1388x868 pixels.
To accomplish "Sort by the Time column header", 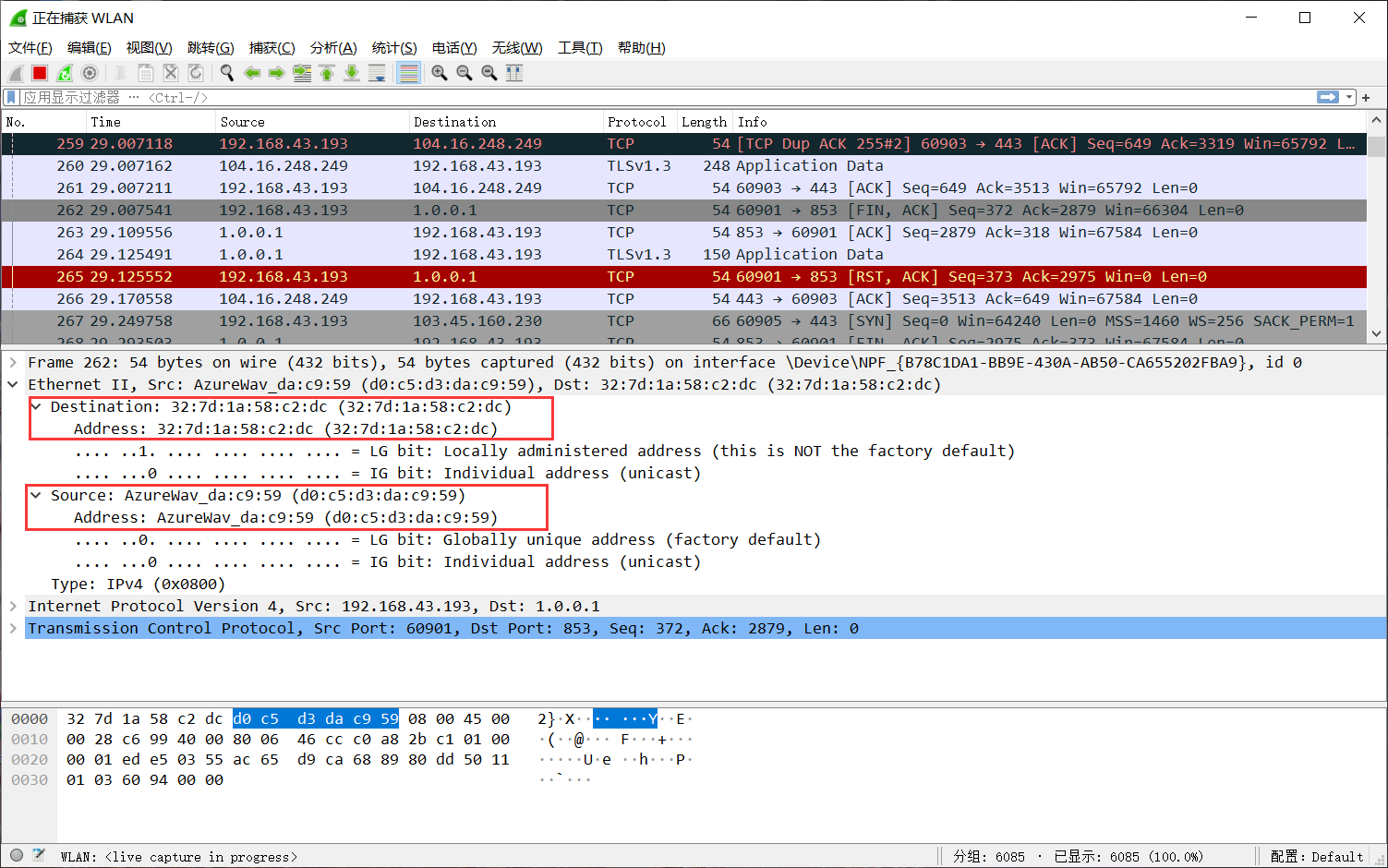I will (x=150, y=122).
